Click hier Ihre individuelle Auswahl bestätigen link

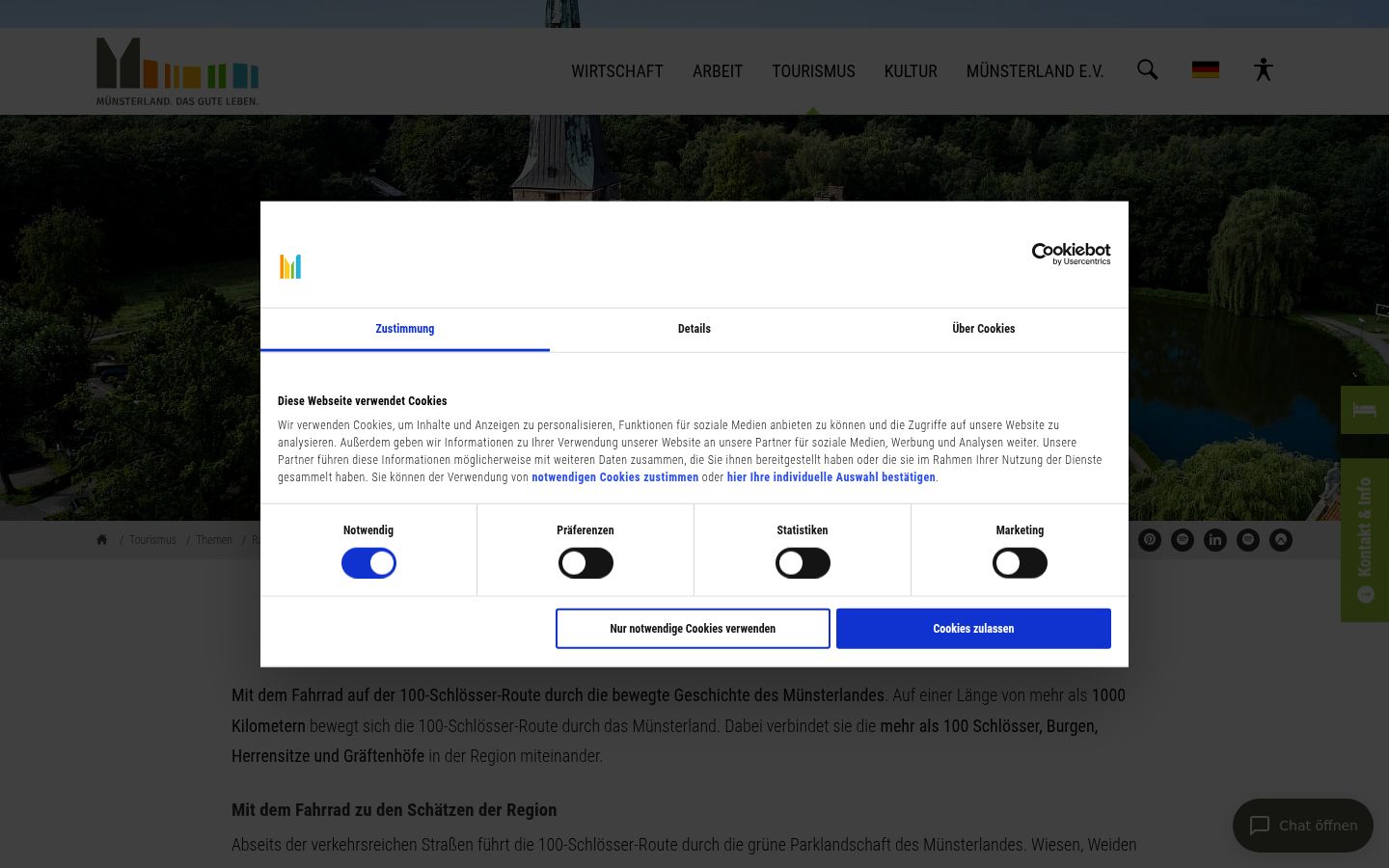[x=831, y=477]
